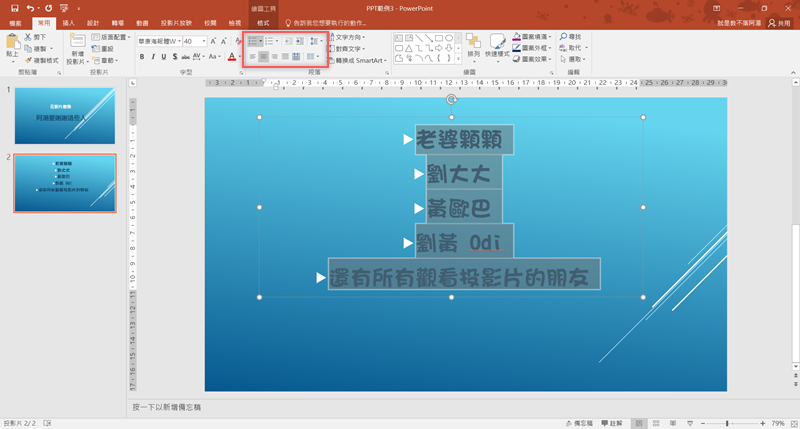Click the Arrange (排列) icon

click(x=472, y=45)
